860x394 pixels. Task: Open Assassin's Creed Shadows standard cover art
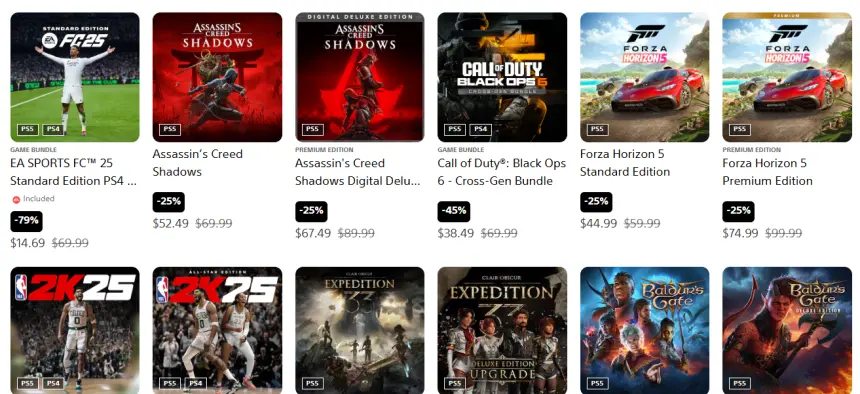coord(217,77)
